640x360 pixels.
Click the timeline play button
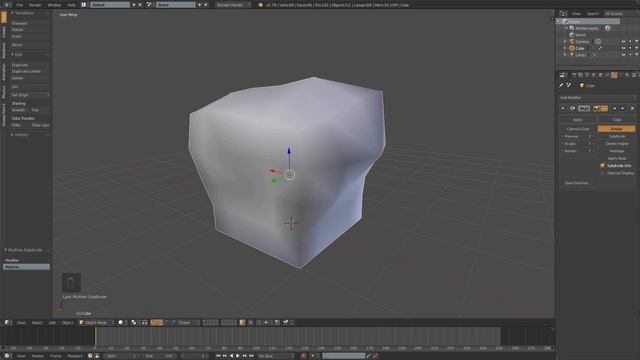pyautogui.click(x=238, y=356)
